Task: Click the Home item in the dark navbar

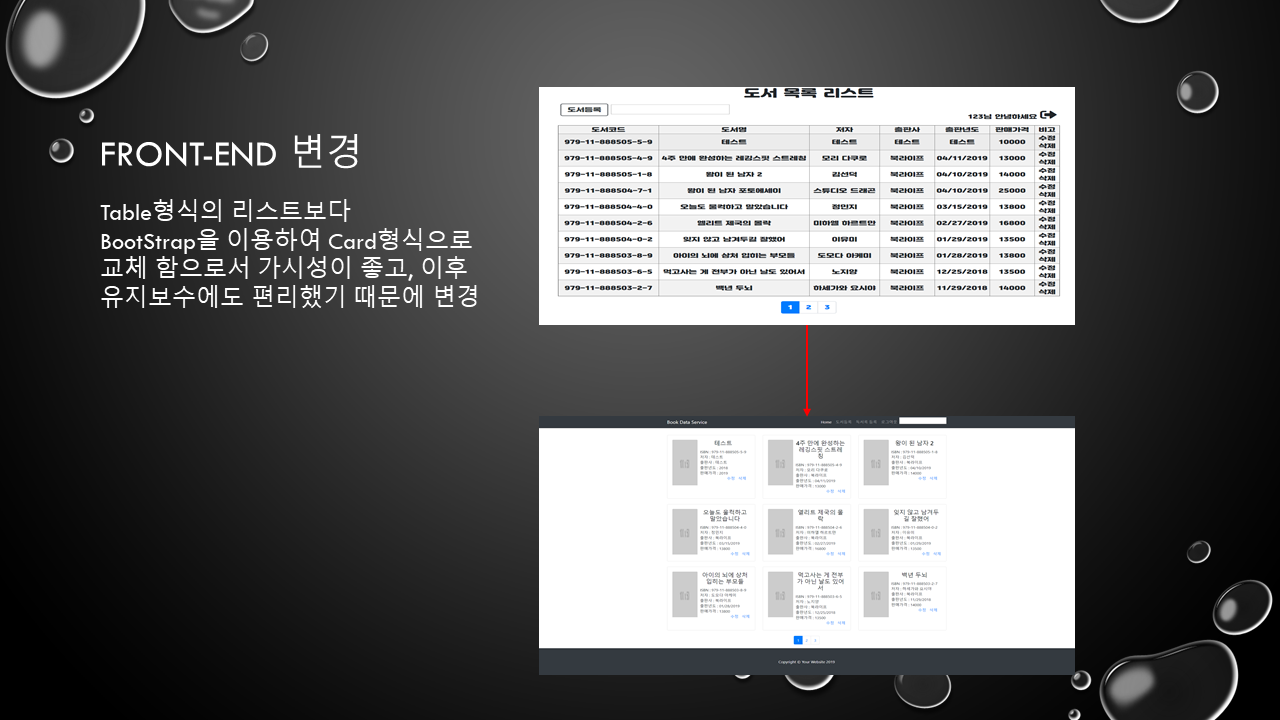Action: (826, 422)
